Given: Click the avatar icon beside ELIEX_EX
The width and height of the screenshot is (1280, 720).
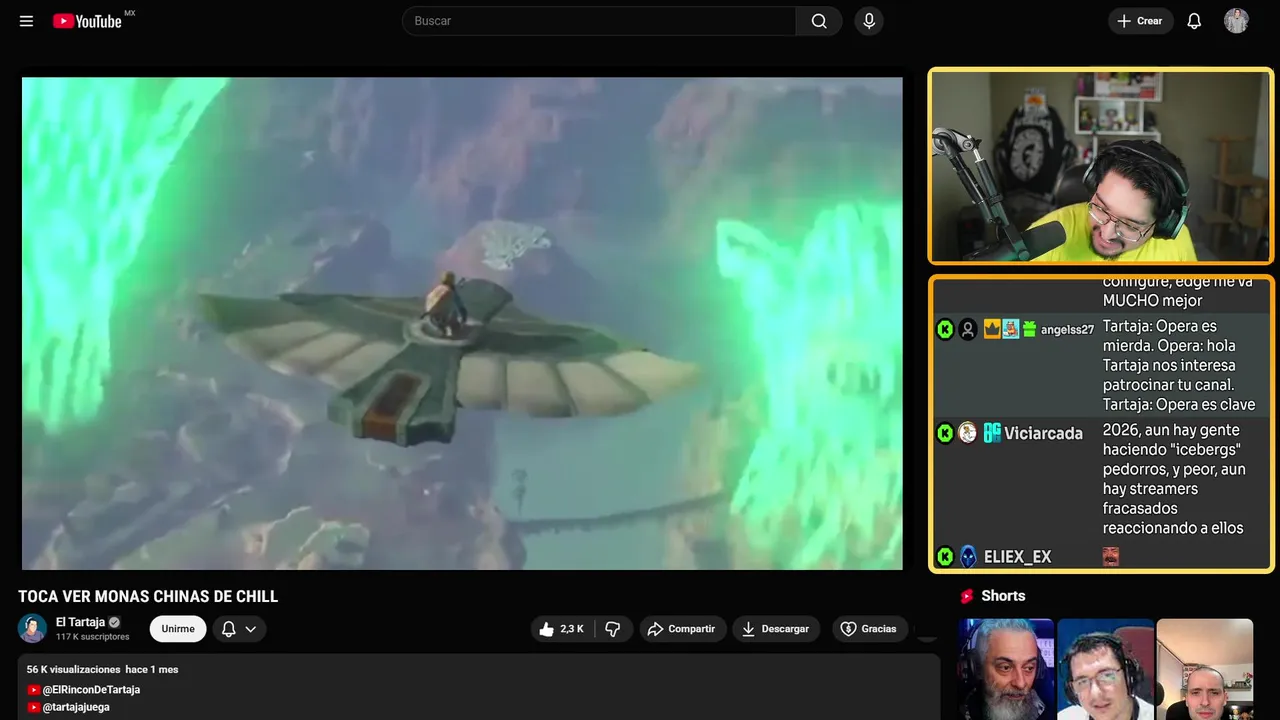Looking at the screenshot, I should [968, 556].
